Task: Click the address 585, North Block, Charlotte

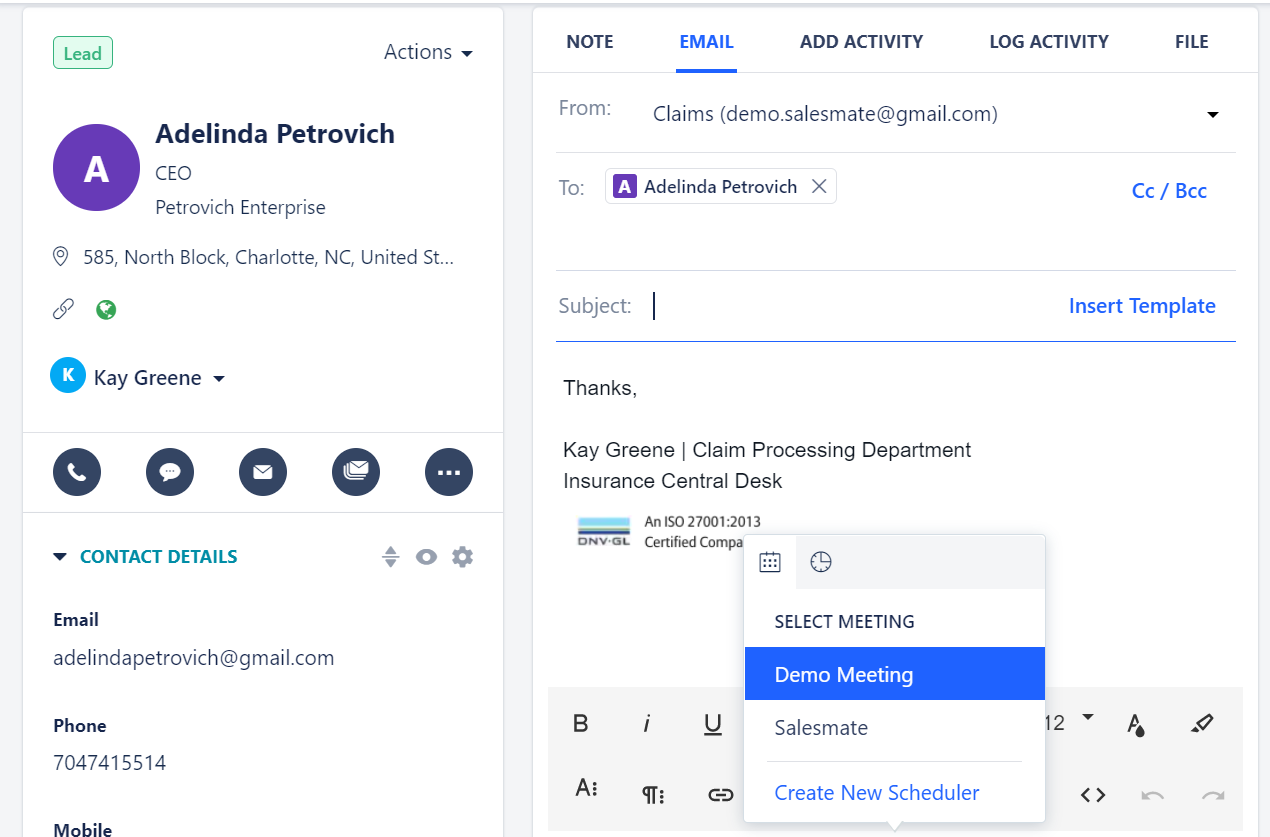Action: pos(269,257)
